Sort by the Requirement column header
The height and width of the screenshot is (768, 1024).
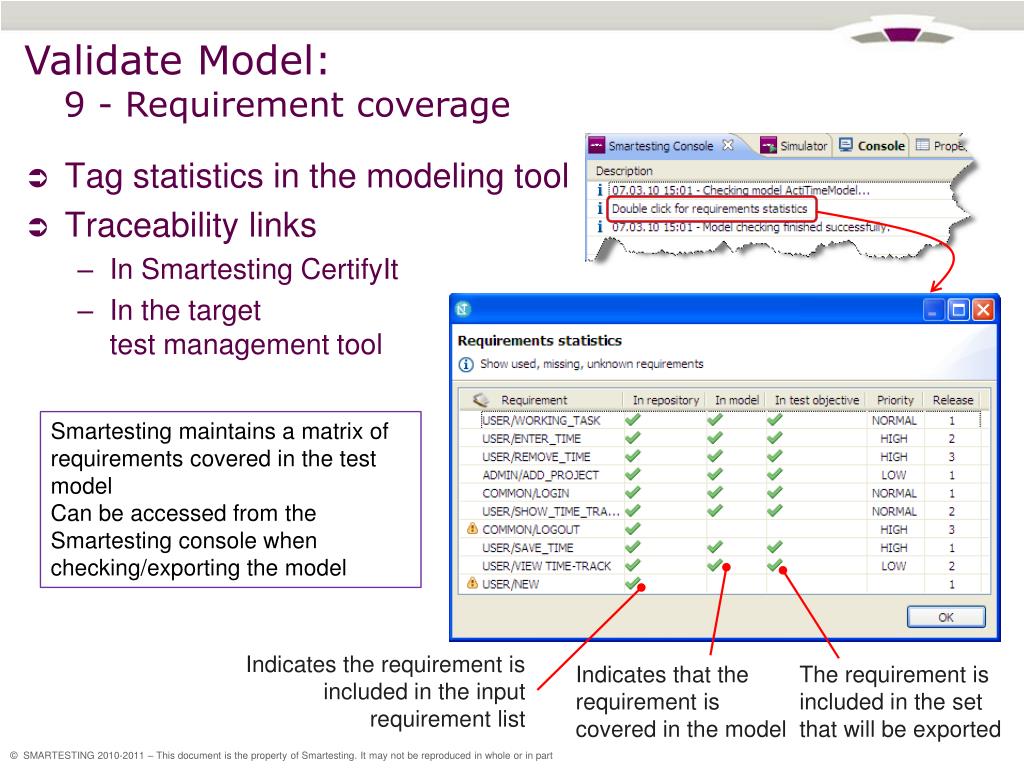coord(541,400)
